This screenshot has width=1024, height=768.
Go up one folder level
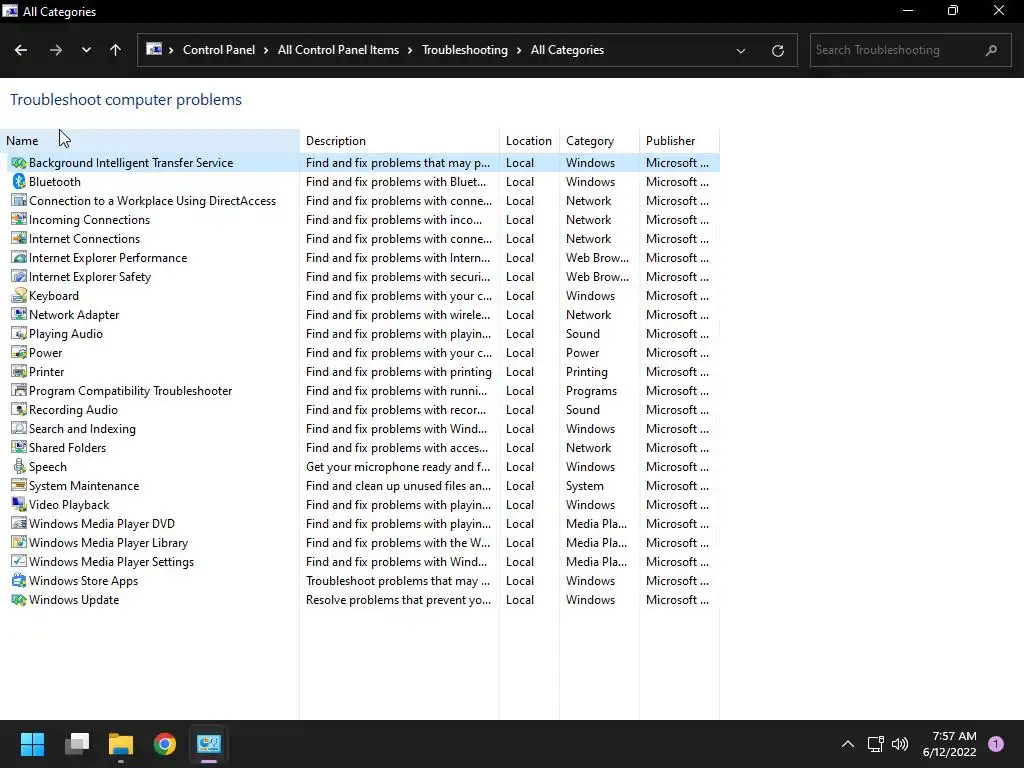click(115, 50)
